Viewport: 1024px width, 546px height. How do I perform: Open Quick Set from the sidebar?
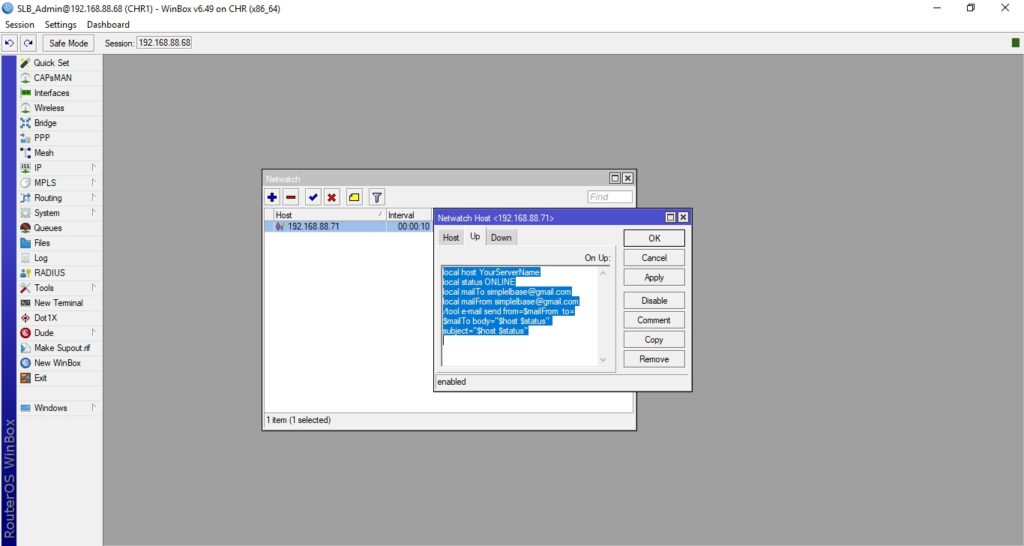pos(59,63)
